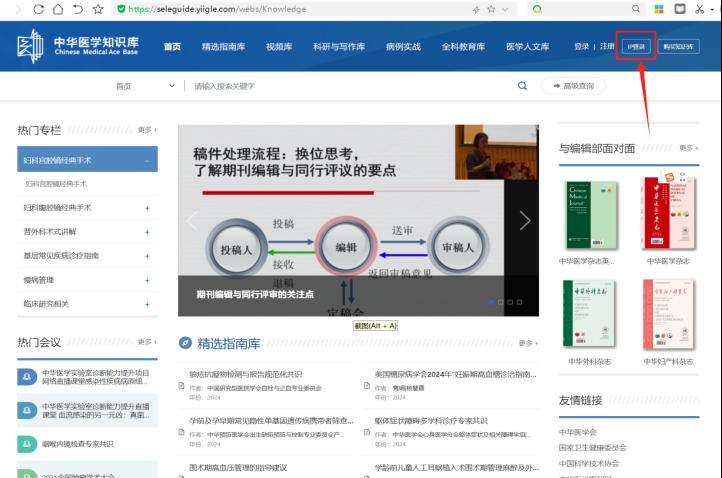
Task: Click the 精选指南库 compass icon
Action: point(185,343)
